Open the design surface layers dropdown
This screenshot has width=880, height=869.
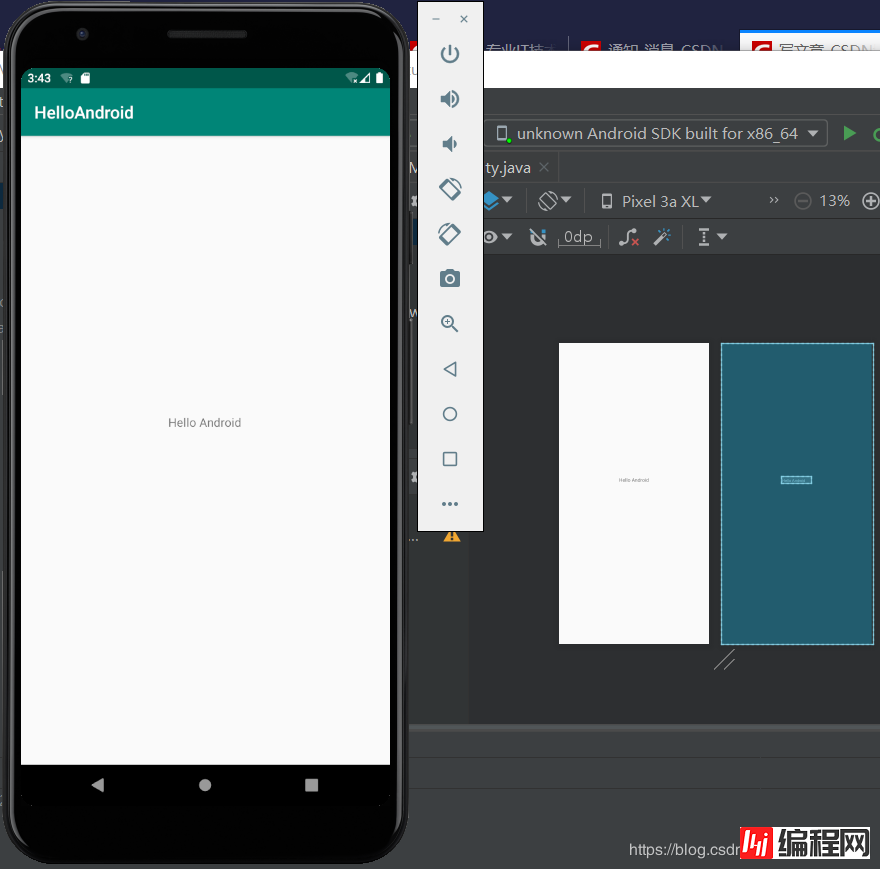coord(498,200)
